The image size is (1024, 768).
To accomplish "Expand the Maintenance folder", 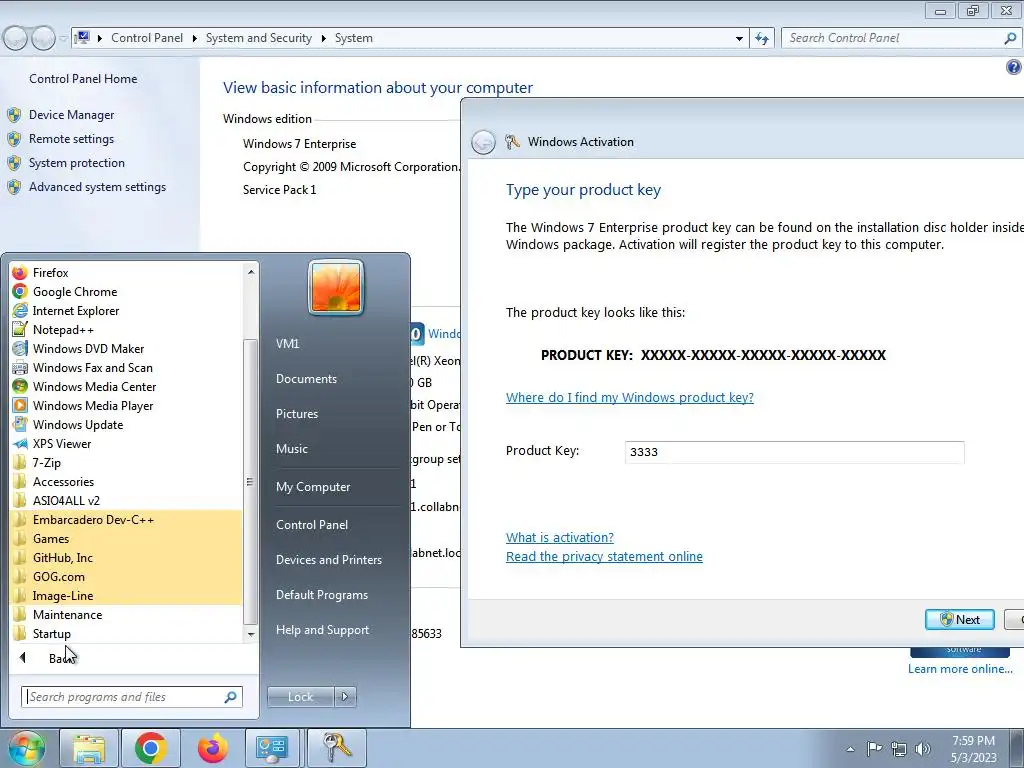I will (x=67, y=615).
